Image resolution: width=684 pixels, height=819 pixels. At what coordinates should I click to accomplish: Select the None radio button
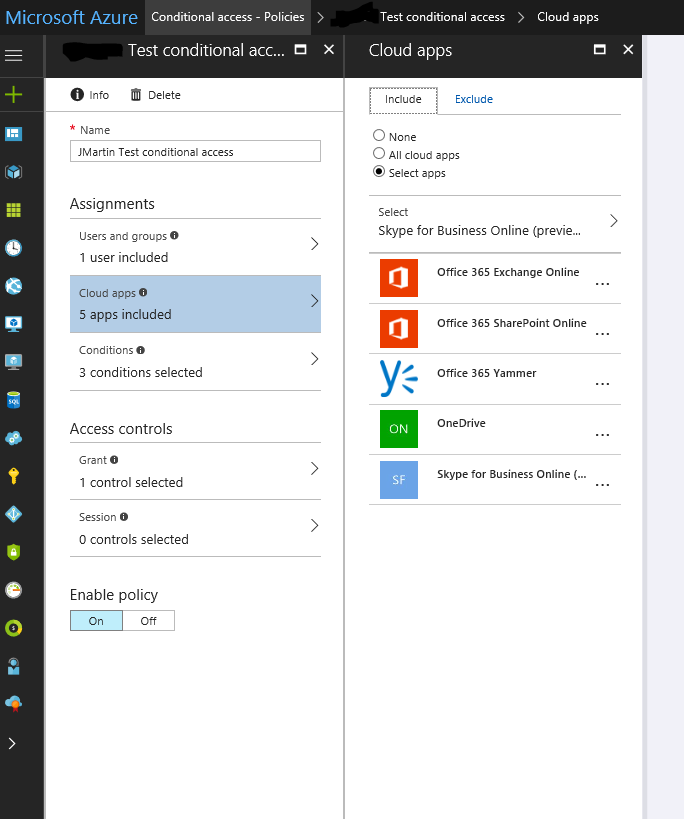[379, 135]
